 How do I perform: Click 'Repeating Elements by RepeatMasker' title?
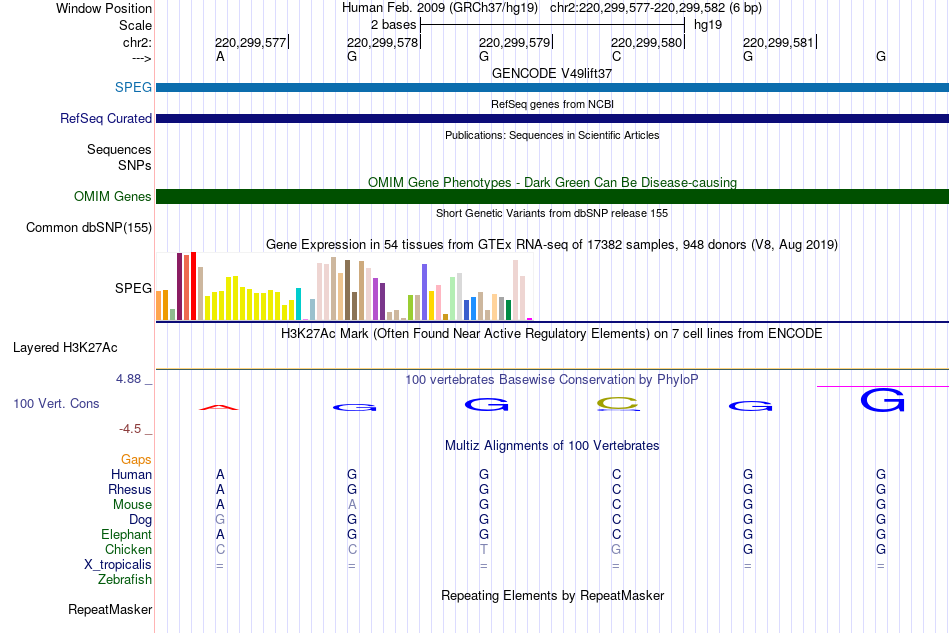tap(552, 595)
